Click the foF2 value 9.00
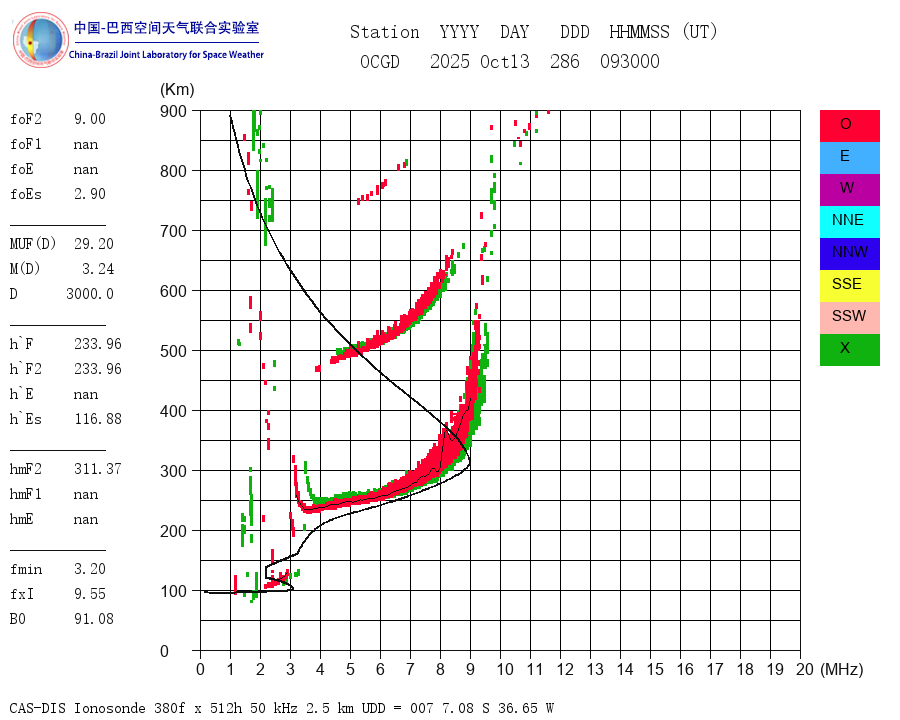The height and width of the screenshot is (720, 900). tap(90, 119)
